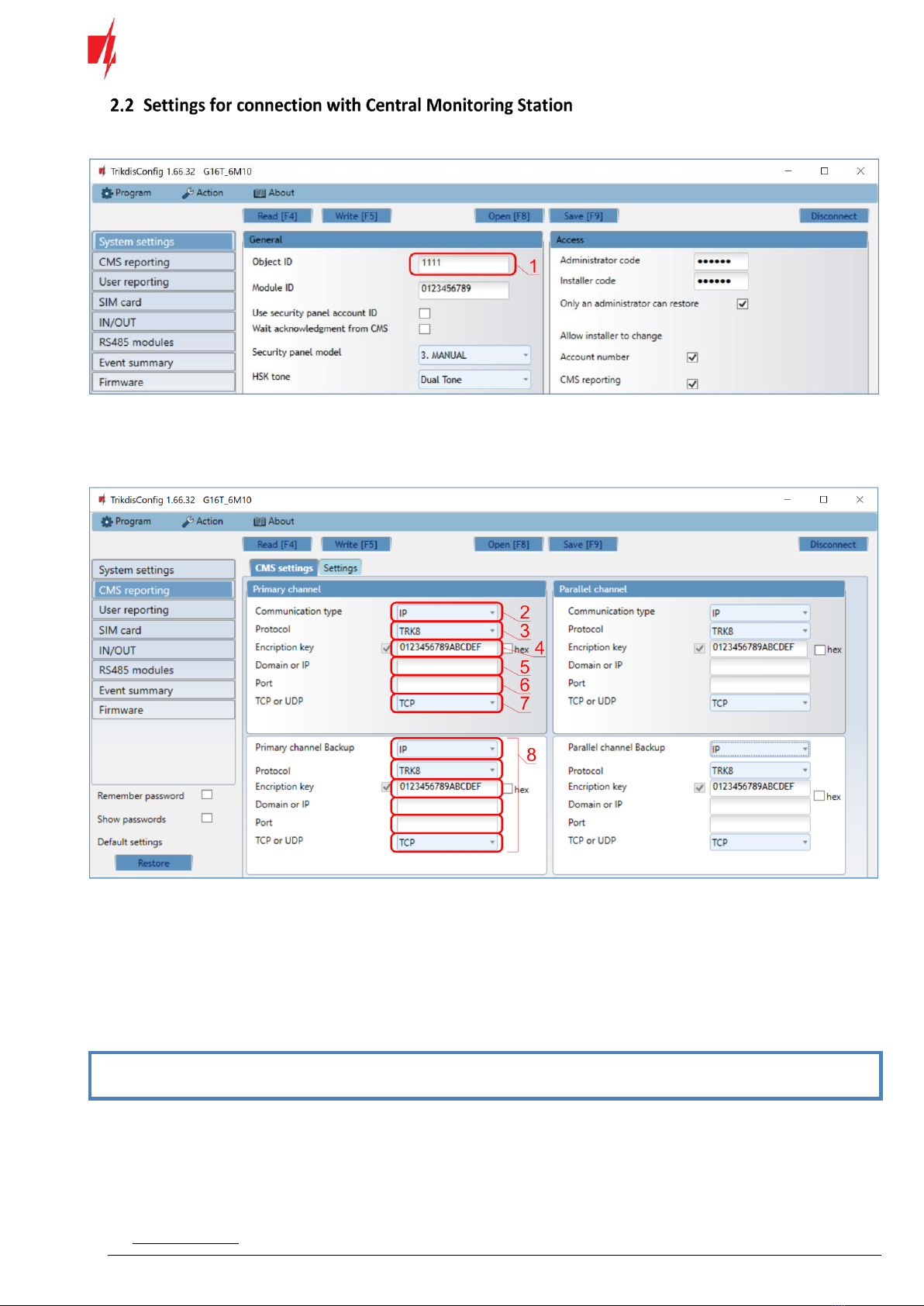Enable the Show passwords checkbox
The width and height of the screenshot is (924, 1306).
click(x=207, y=818)
